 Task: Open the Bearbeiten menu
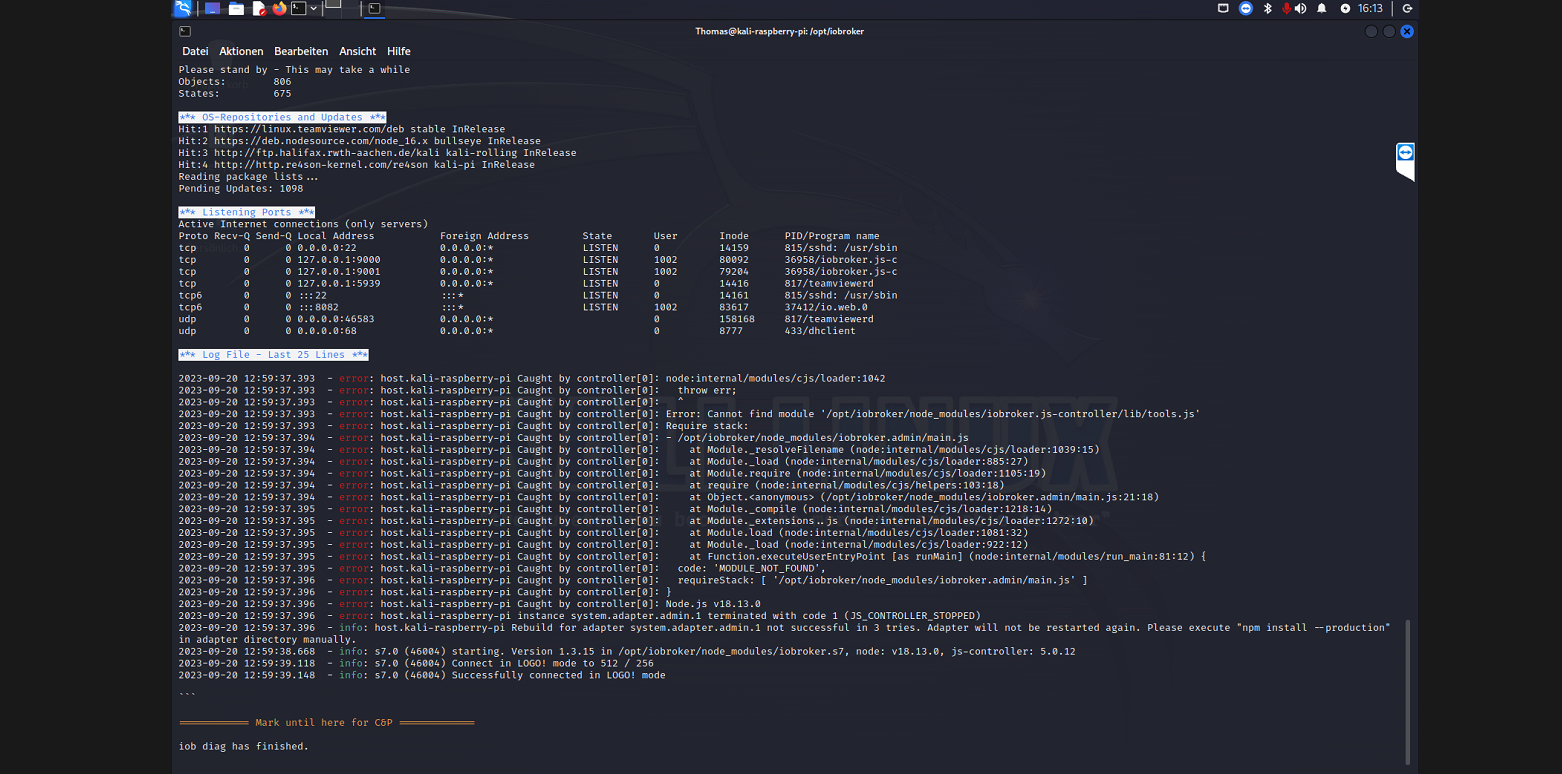pyautogui.click(x=301, y=51)
